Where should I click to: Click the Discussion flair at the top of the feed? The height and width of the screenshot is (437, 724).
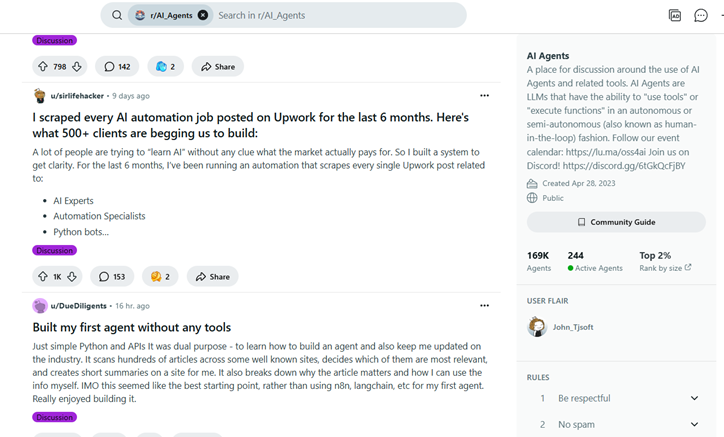point(54,40)
